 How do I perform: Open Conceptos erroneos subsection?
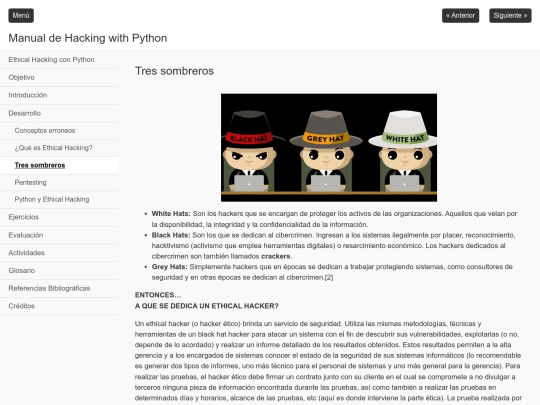coord(59,131)
